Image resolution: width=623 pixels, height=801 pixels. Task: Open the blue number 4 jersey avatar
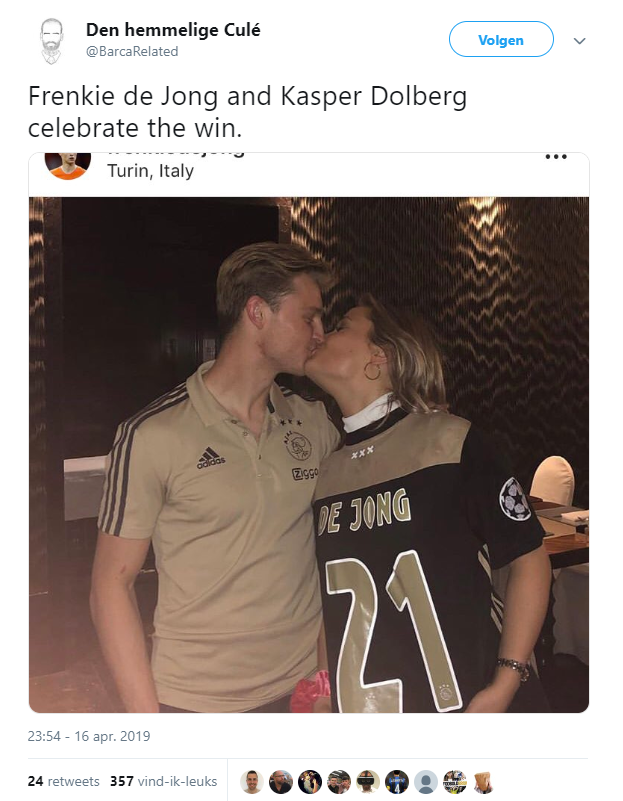[397, 782]
